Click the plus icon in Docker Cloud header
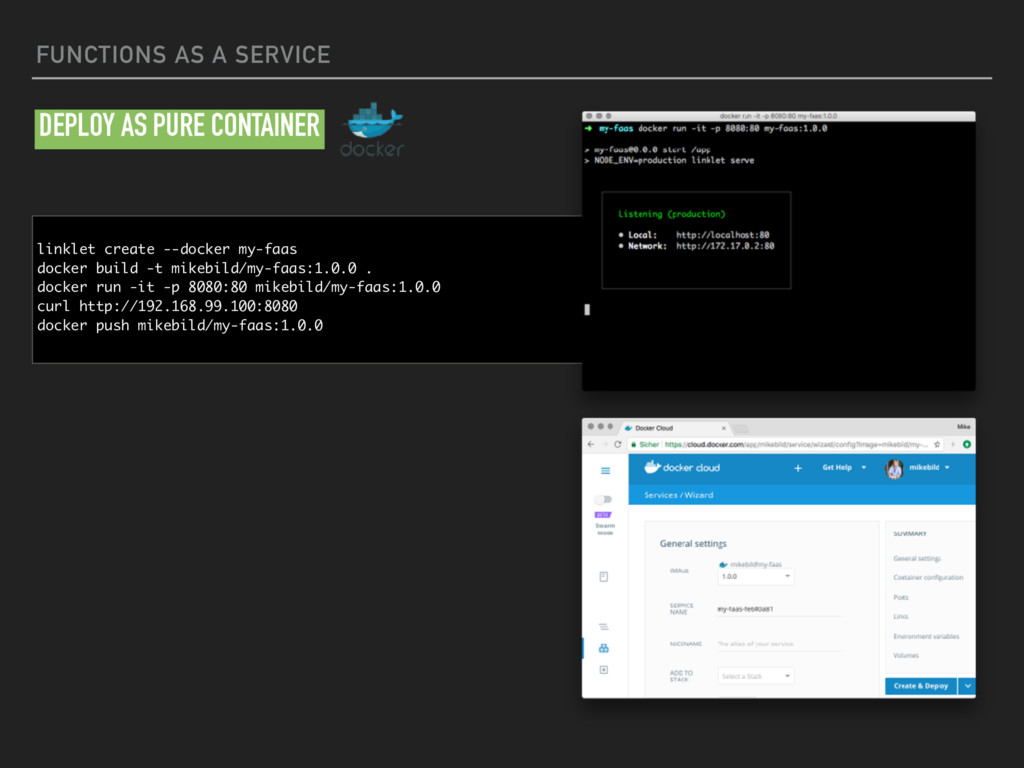 point(797,468)
